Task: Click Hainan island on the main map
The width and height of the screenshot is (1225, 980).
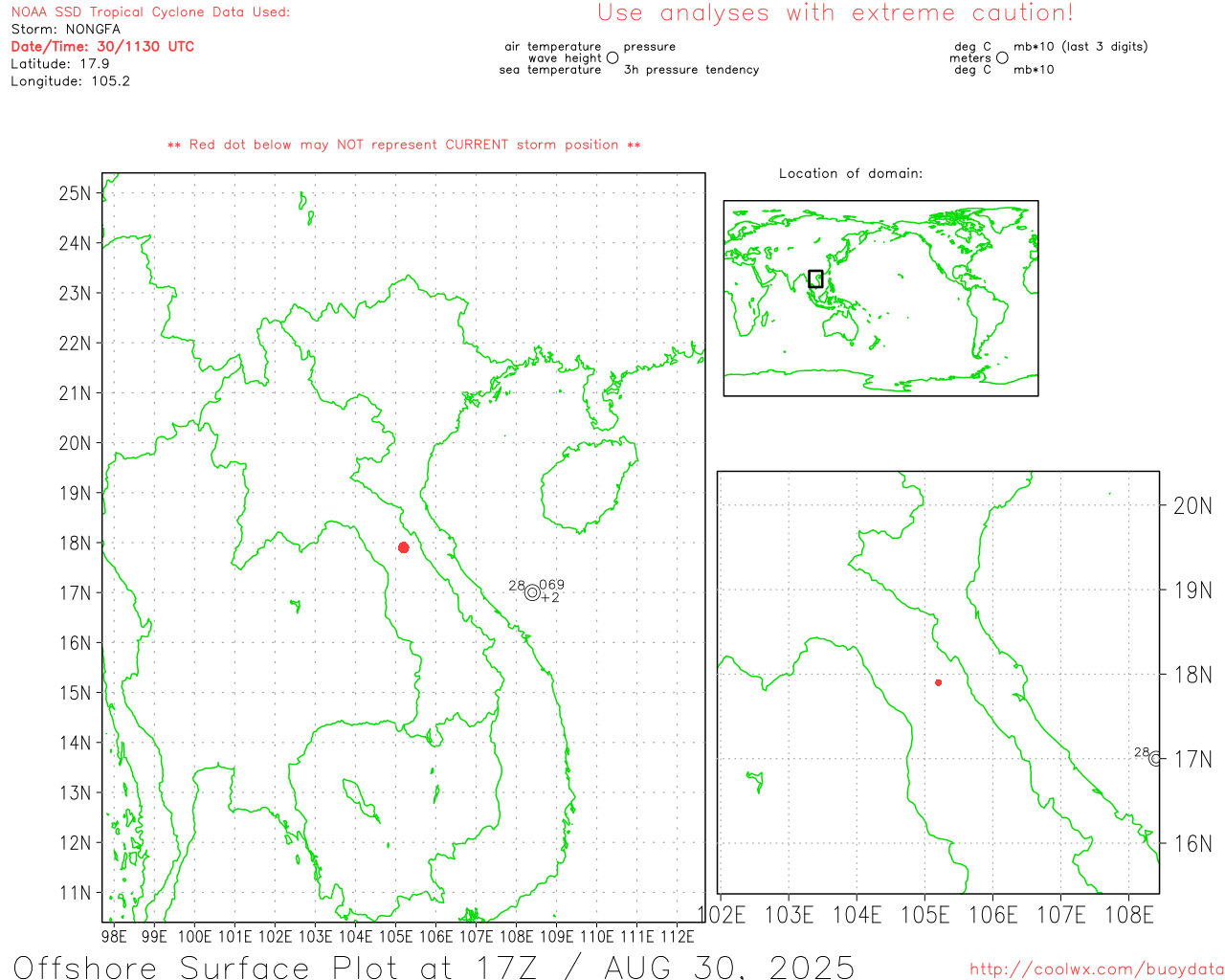Action: pos(589,485)
